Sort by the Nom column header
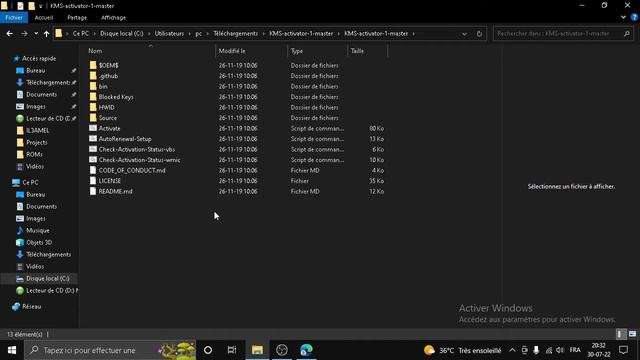Viewport: 640px width, 360px height. coord(95,51)
